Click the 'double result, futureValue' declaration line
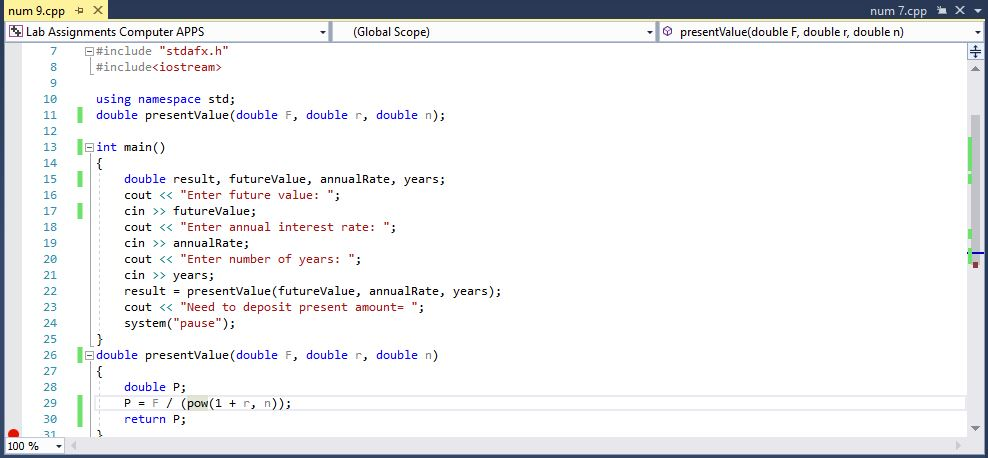 285,179
